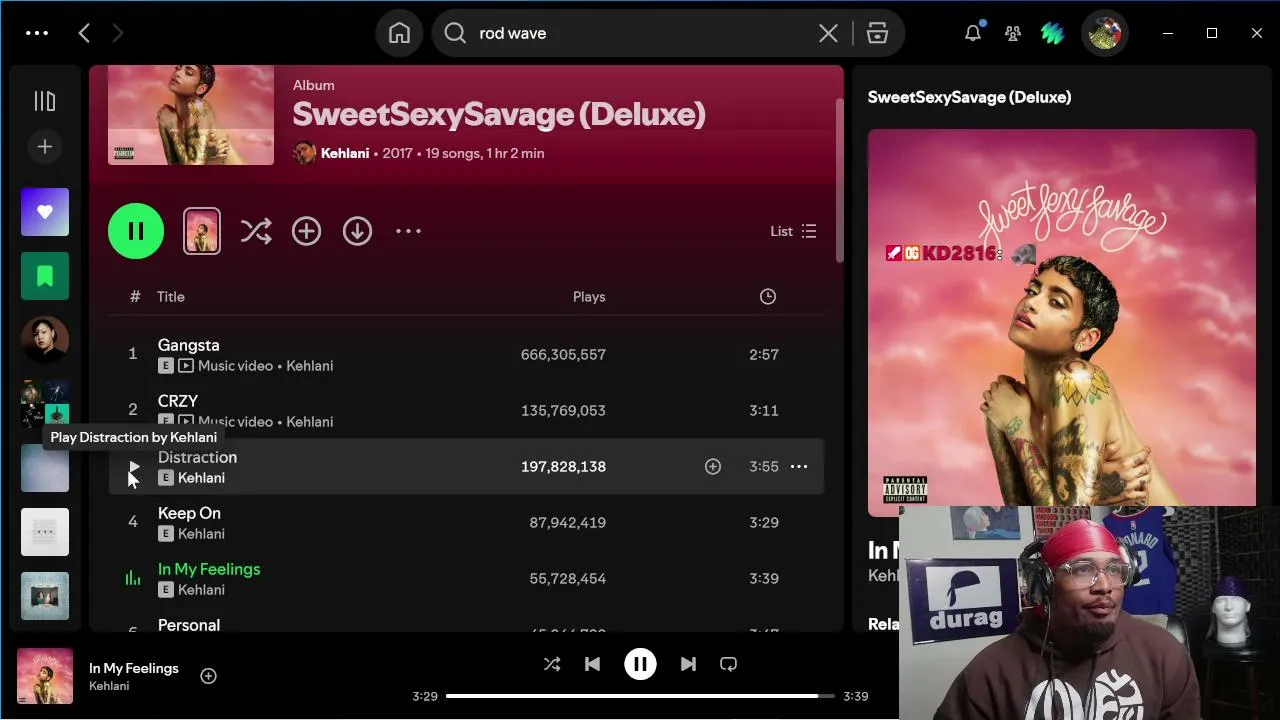Click the equalizer icon beside In My Feelings
This screenshot has height=720, width=1280.
pos(132,578)
